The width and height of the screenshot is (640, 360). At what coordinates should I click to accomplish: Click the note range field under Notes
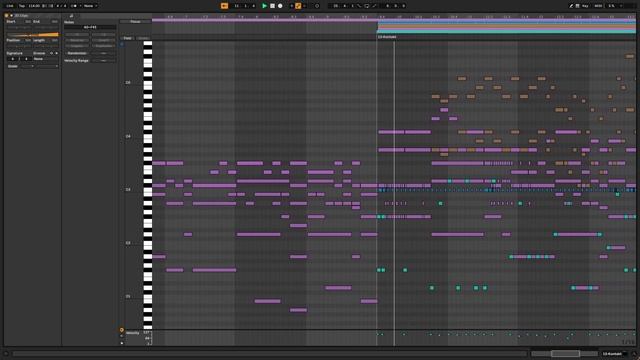click(x=90, y=27)
